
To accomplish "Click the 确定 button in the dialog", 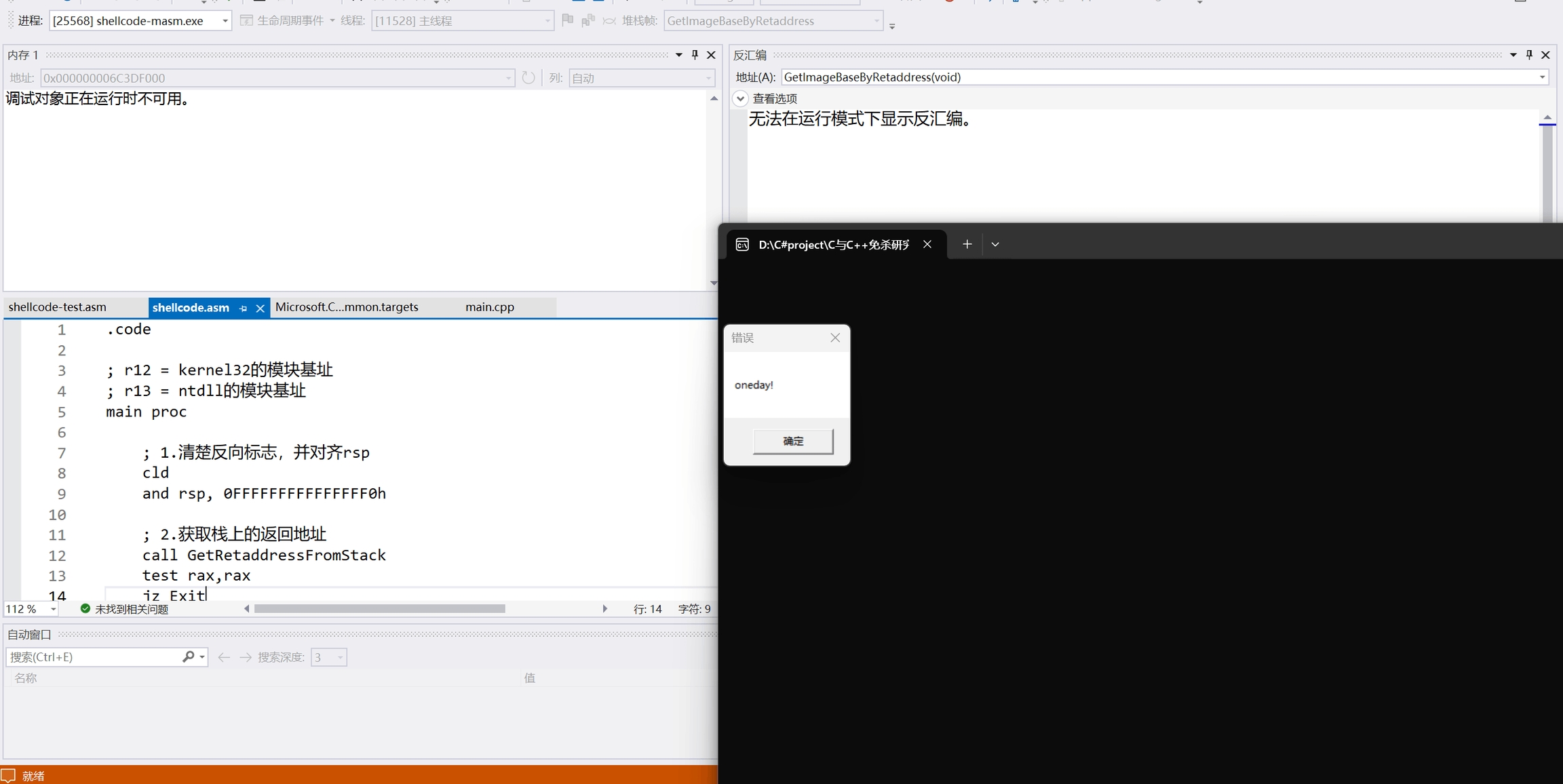I will pos(792,442).
